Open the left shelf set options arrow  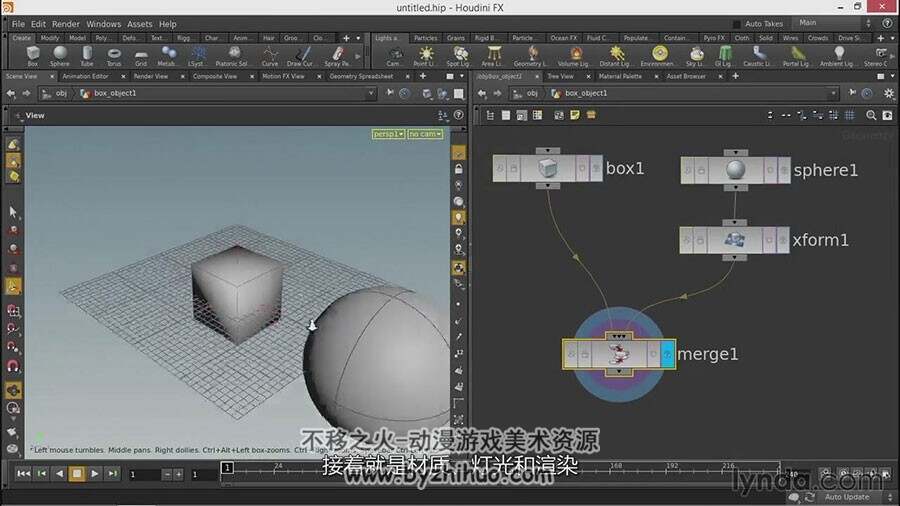tap(358, 38)
